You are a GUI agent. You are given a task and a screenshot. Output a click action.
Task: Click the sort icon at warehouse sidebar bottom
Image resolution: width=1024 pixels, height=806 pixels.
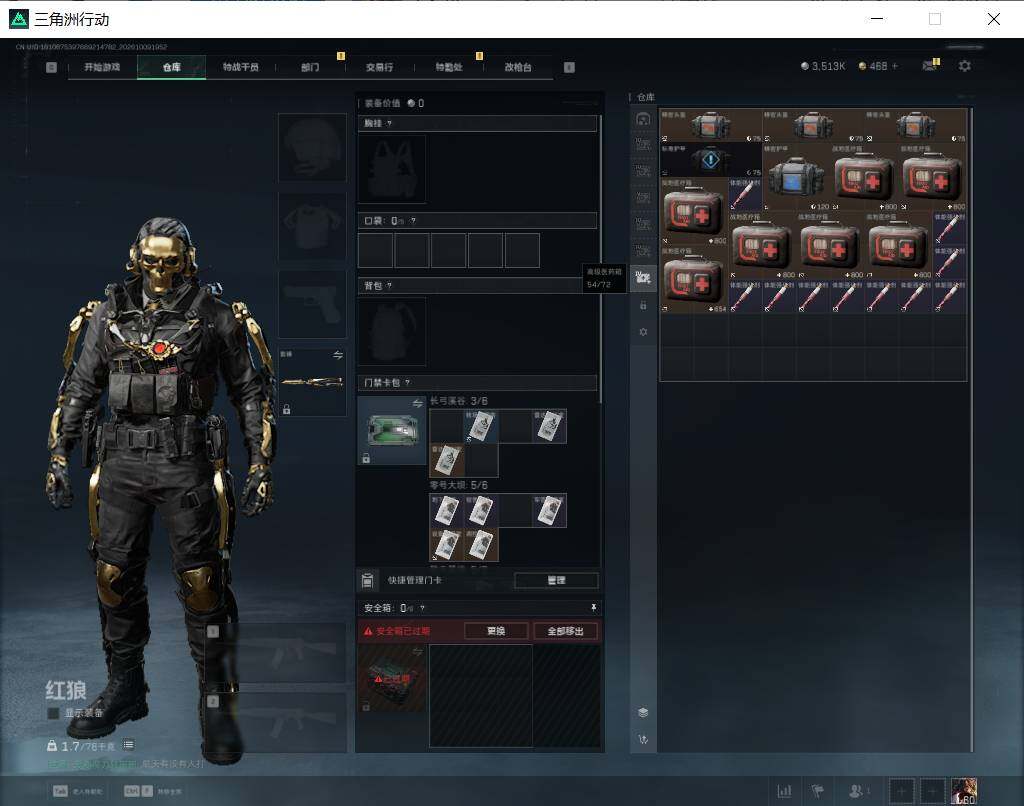coord(643,739)
